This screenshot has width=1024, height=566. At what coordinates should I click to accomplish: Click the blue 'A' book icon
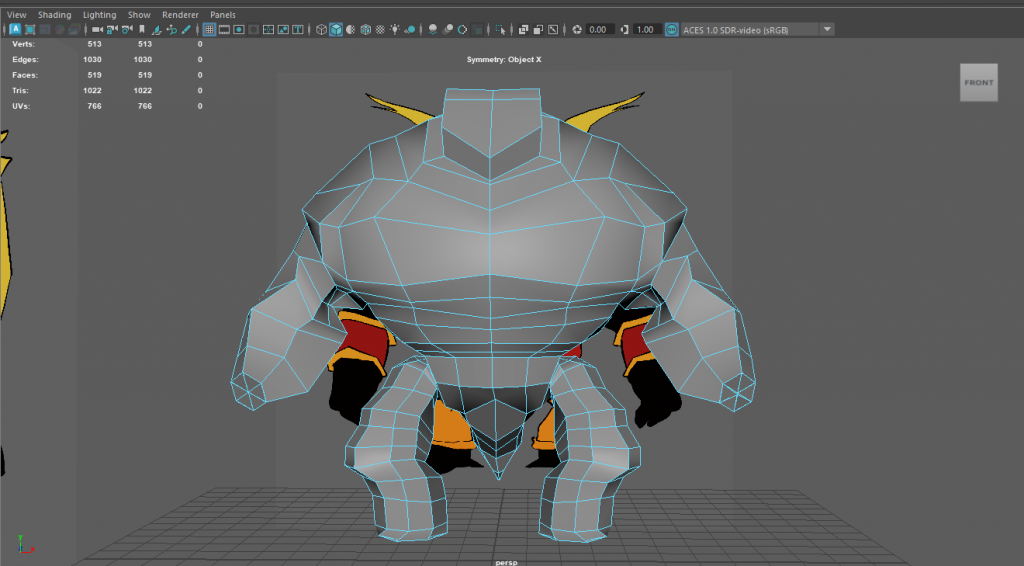[x=16, y=29]
